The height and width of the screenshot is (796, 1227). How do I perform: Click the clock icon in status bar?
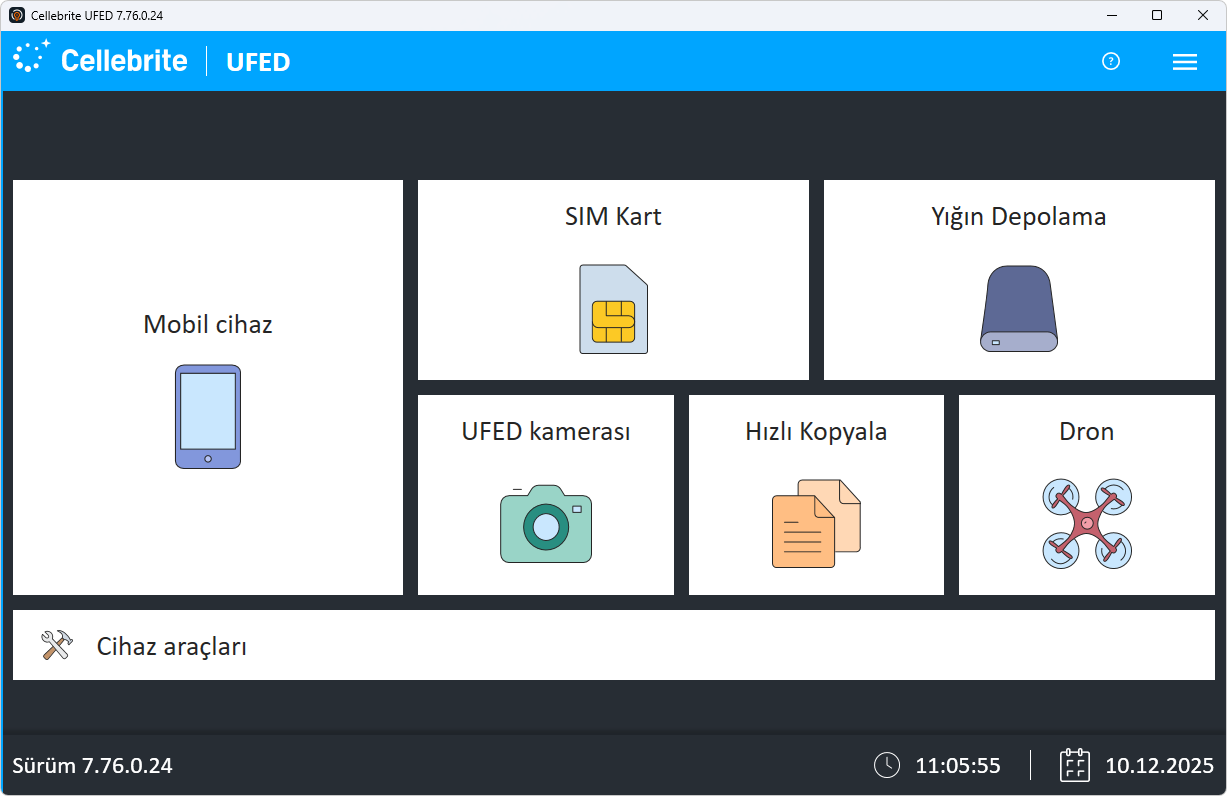[887, 765]
